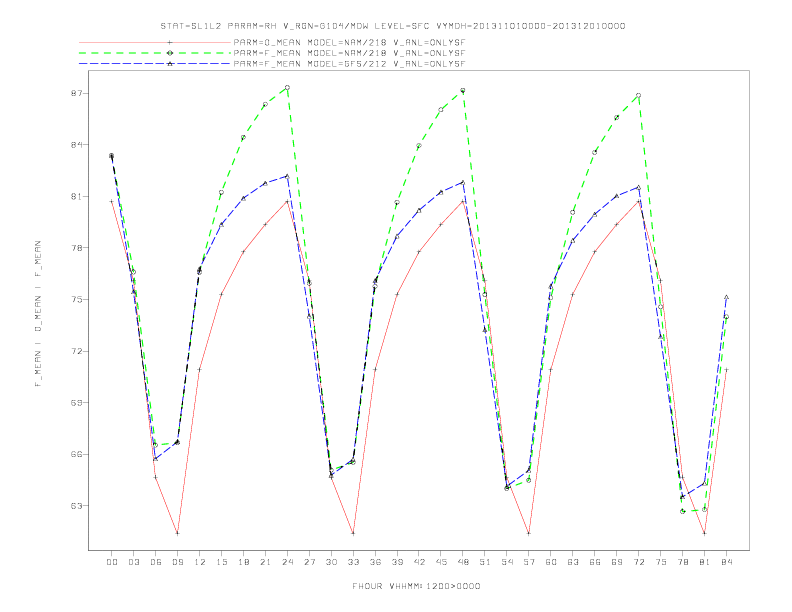Click x-axis tick label 15
Screen dimensions: 792x612
[221, 562]
